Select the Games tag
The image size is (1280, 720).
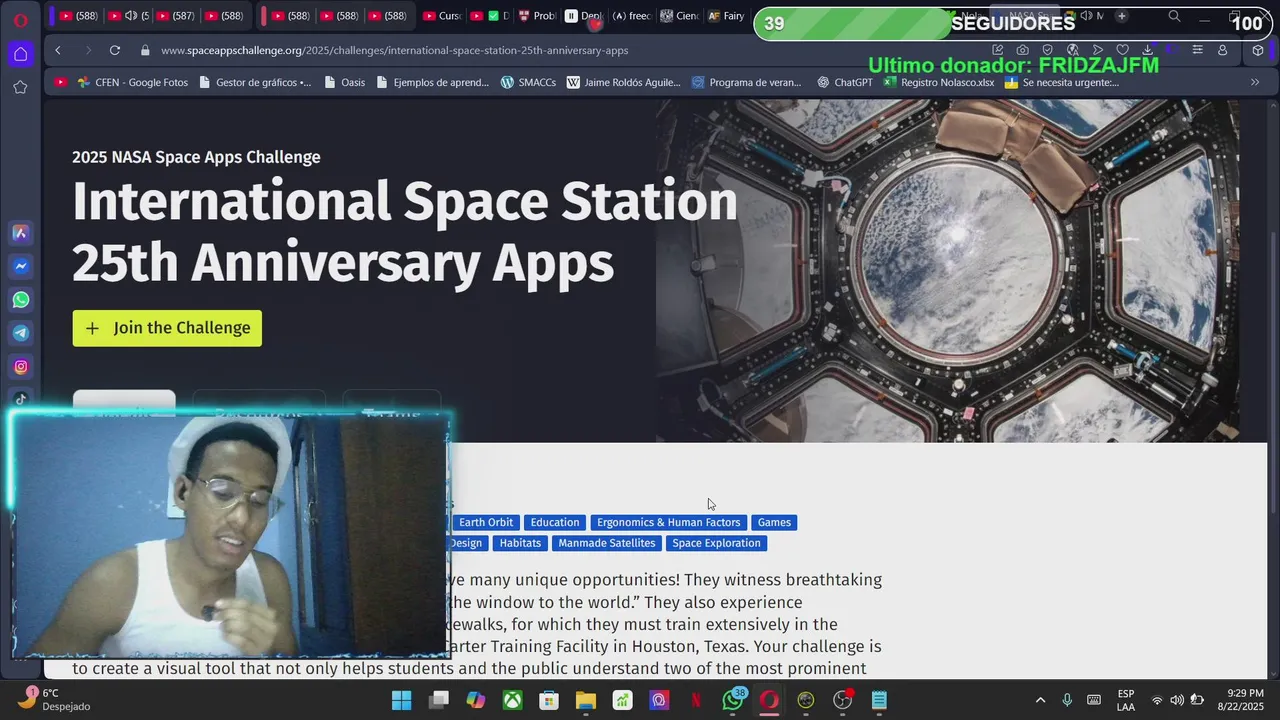click(x=774, y=522)
